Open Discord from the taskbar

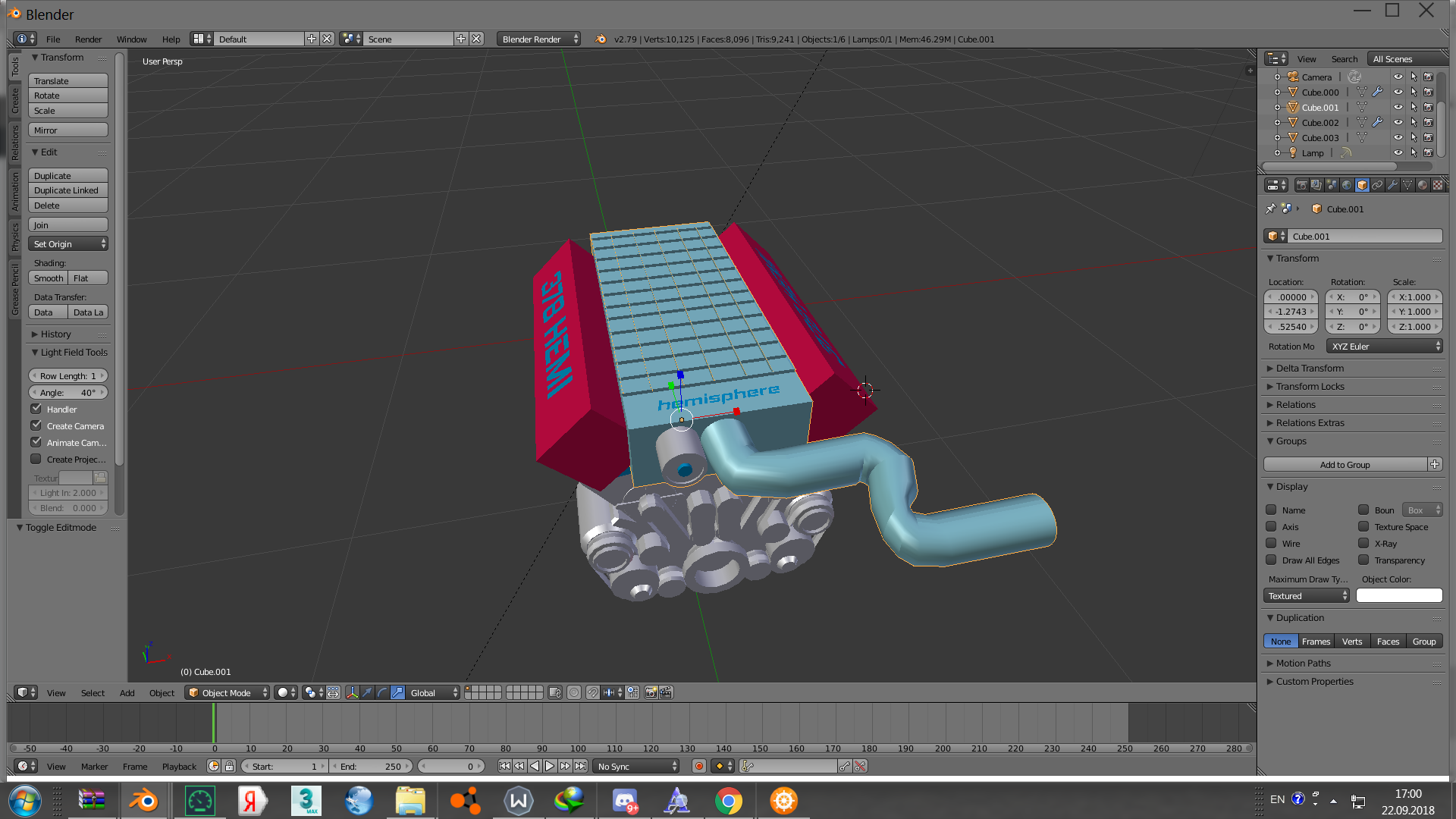click(x=625, y=801)
